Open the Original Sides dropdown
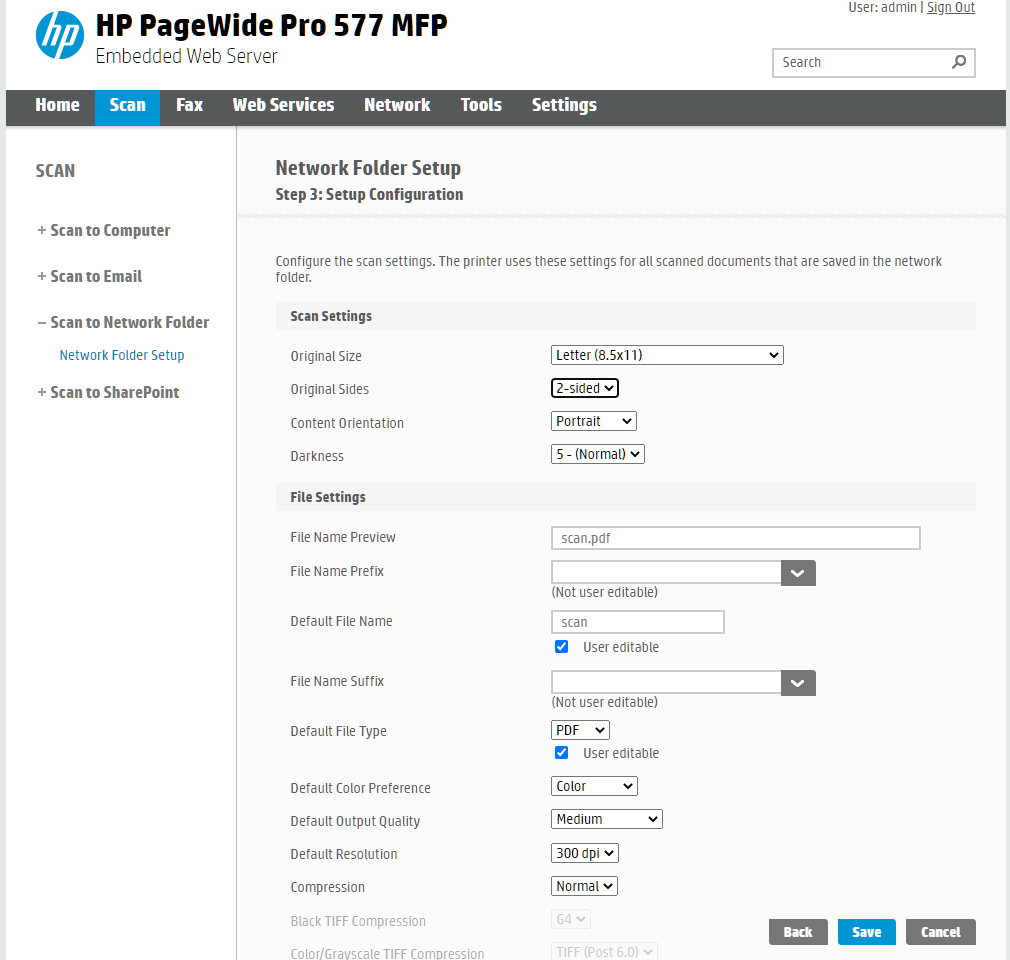This screenshot has height=960, width=1010. (x=584, y=387)
